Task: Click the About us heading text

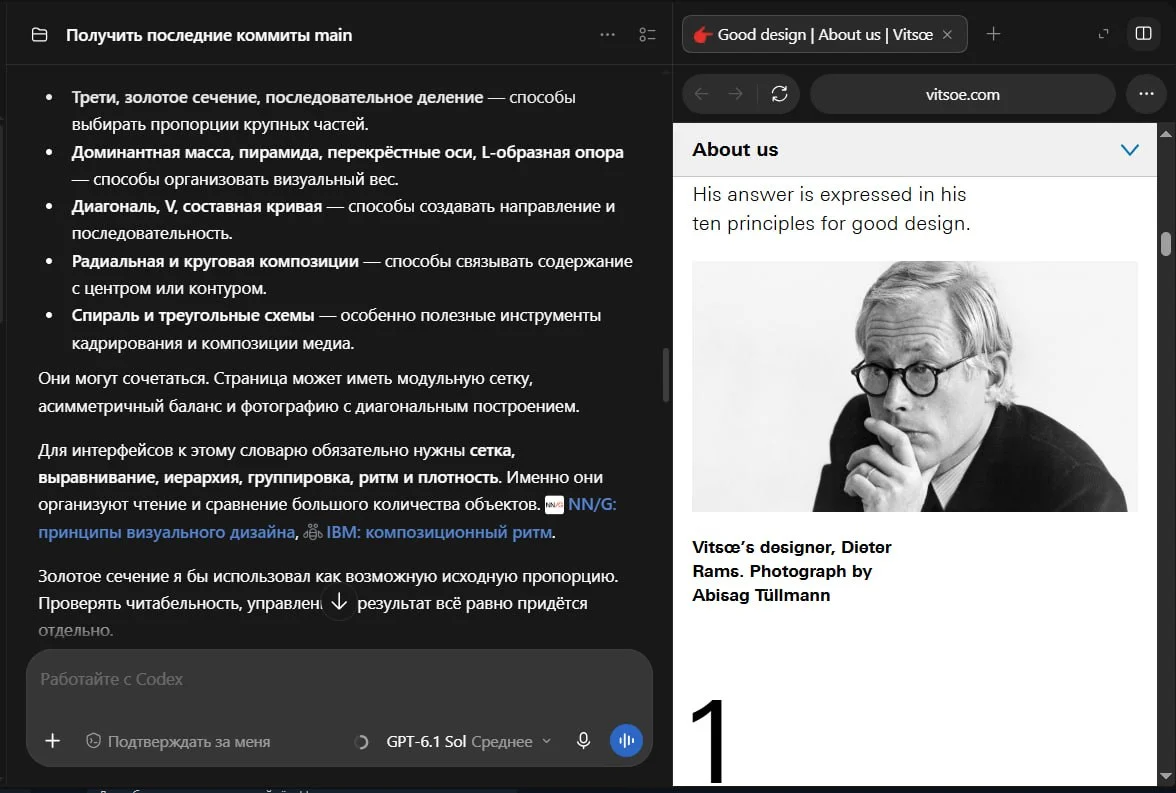Action: [735, 150]
